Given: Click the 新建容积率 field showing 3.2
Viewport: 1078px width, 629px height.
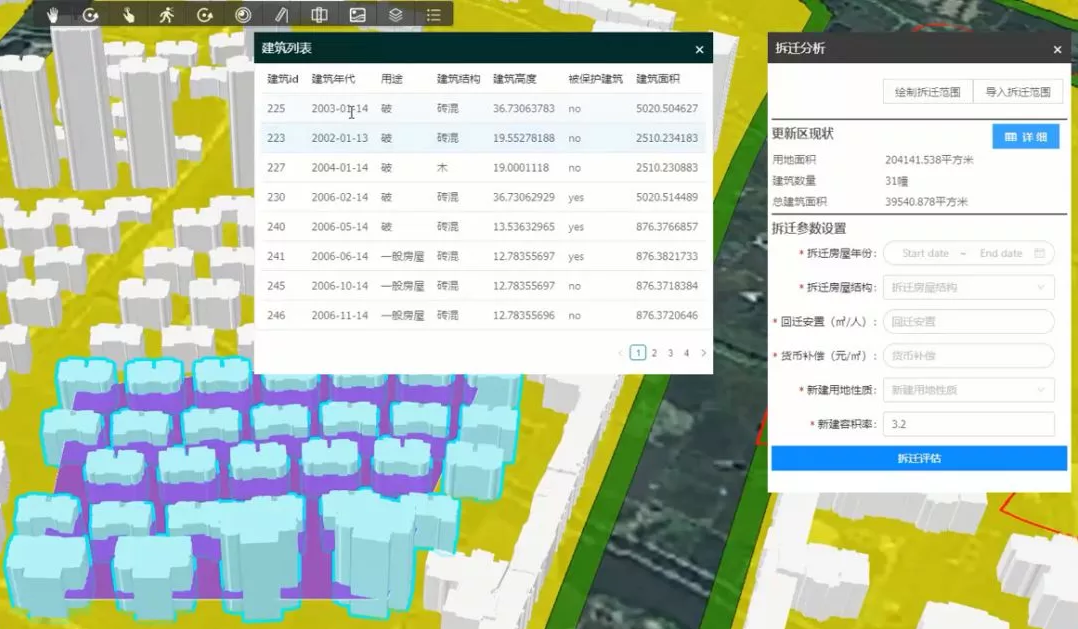Looking at the screenshot, I should [968, 424].
